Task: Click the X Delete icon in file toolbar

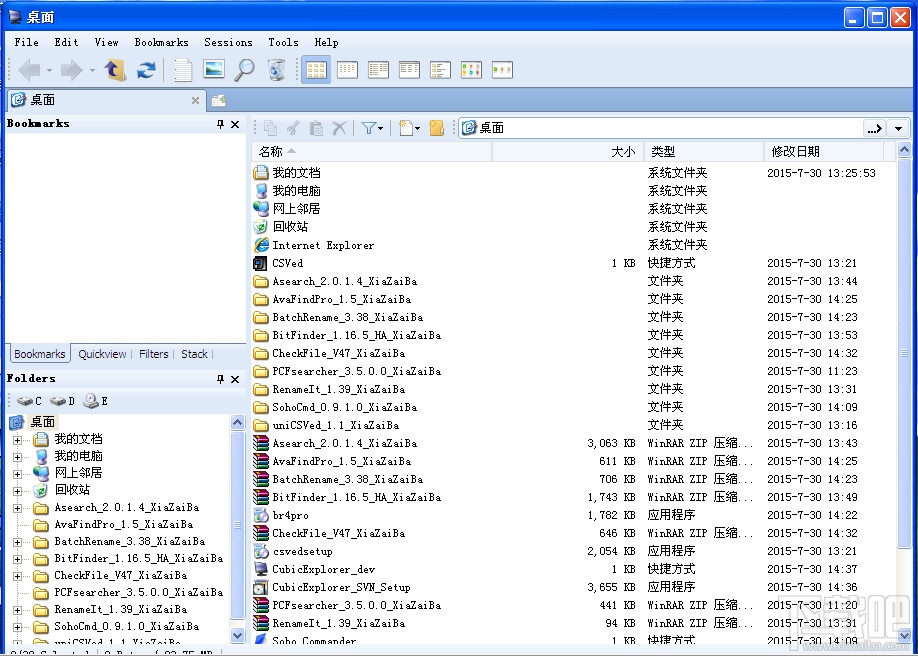Action: pos(339,128)
